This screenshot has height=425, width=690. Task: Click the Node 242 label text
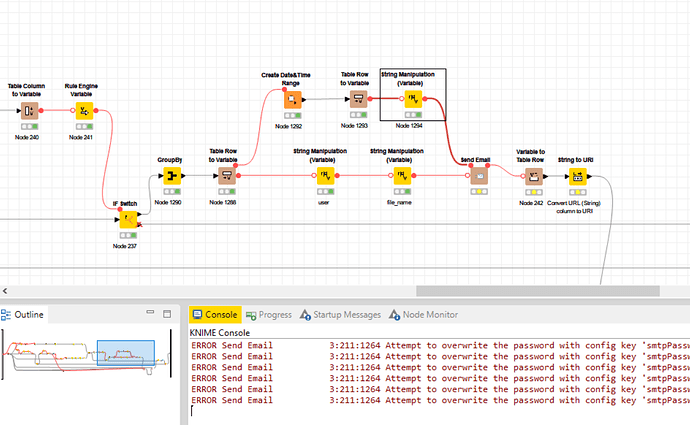click(x=531, y=203)
